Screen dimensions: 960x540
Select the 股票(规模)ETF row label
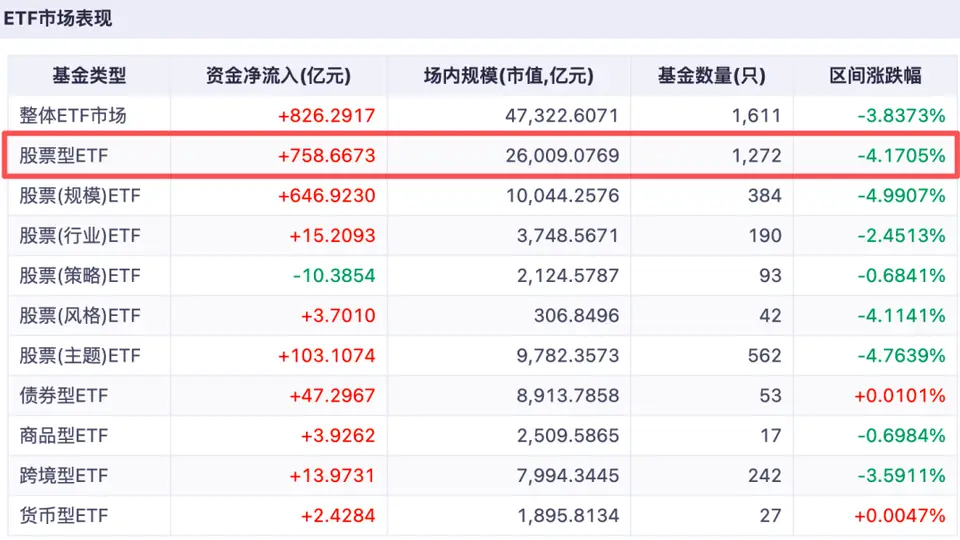80,195
